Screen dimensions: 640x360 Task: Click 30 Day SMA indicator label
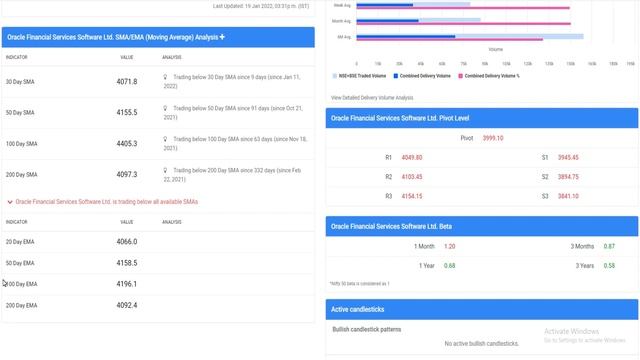(x=20, y=82)
